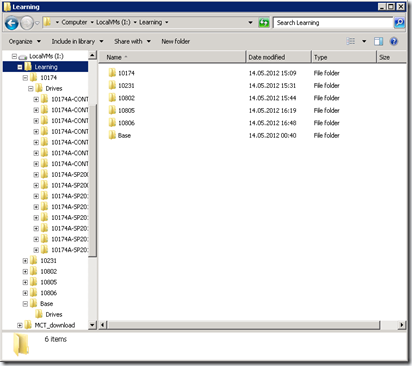Open the view options dropdown arrow
Viewport: 412px width, 366px height.
364,41
